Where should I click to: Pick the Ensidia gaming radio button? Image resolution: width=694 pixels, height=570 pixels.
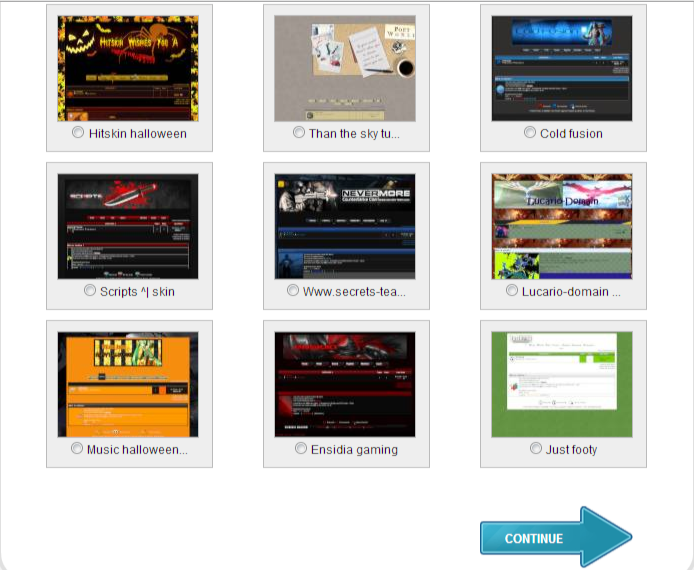point(301,448)
